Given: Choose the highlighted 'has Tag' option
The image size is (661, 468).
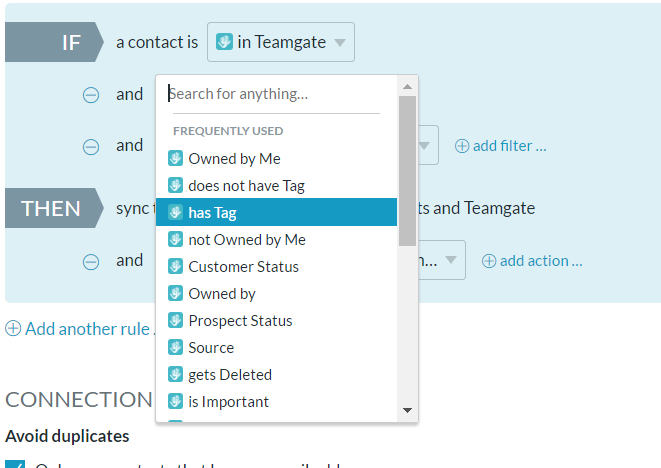Looking at the screenshot, I should click(277, 212).
